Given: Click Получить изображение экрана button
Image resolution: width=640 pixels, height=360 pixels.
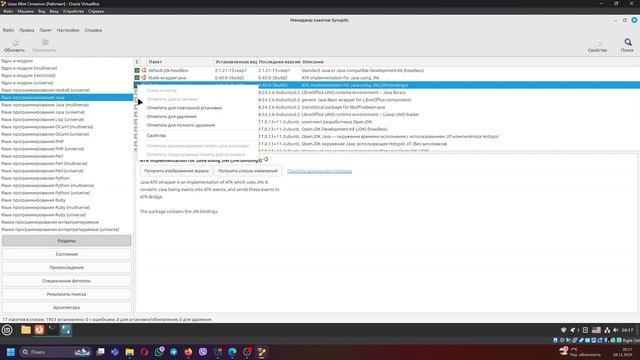Looking at the screenshot, I should click(176, 171).
